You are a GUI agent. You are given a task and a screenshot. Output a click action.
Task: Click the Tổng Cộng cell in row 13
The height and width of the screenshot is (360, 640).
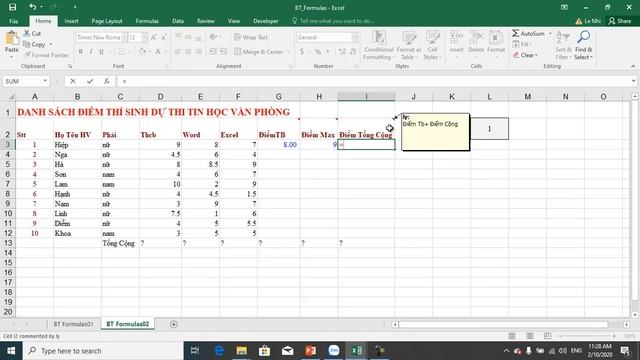pyautogui.click(x=120, y=243)
